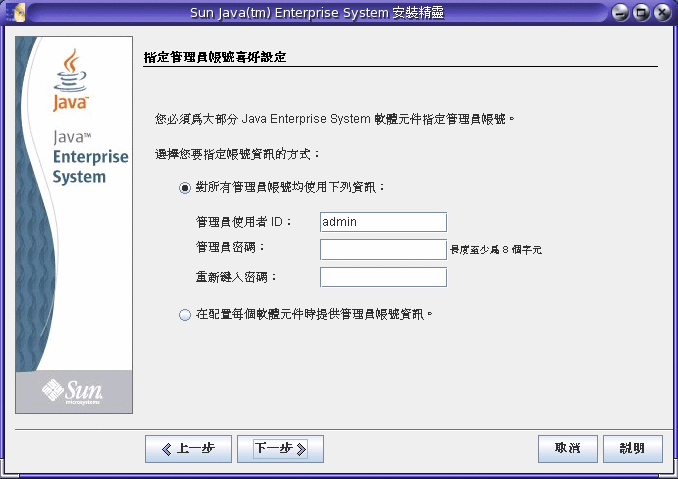
Task: Open the window menu icon in title bar
Action: [15, 12]
